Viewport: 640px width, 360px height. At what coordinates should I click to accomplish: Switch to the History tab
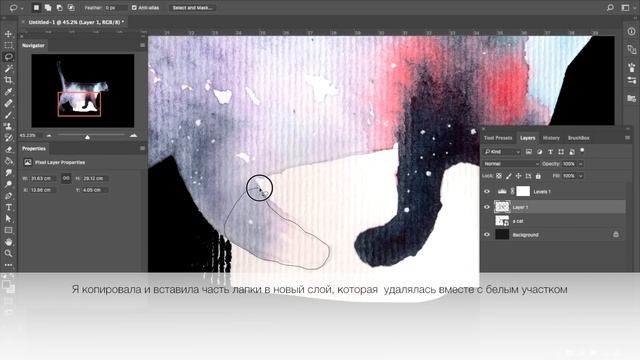[551, 138]
